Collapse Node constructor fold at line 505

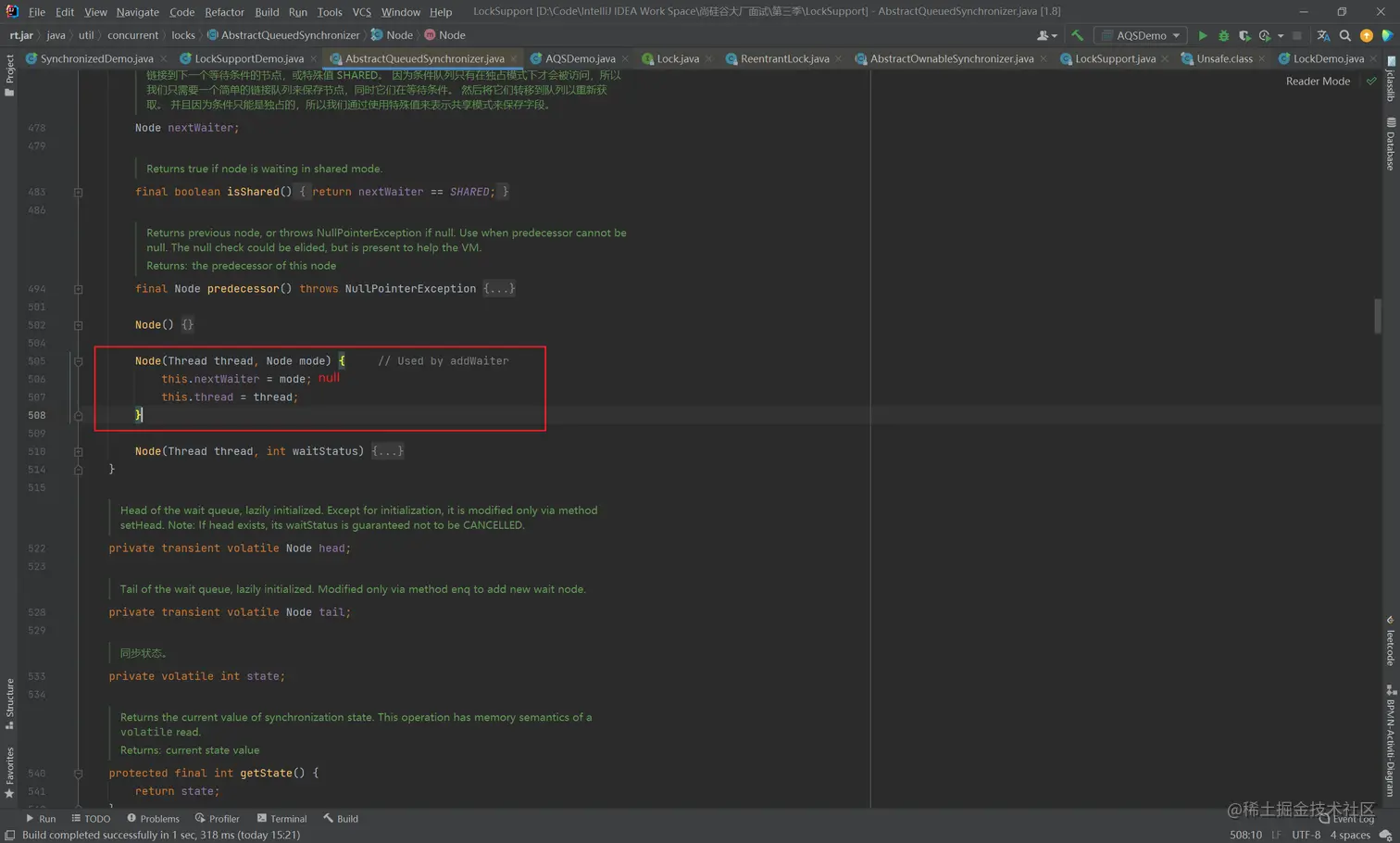click(79, 361)
